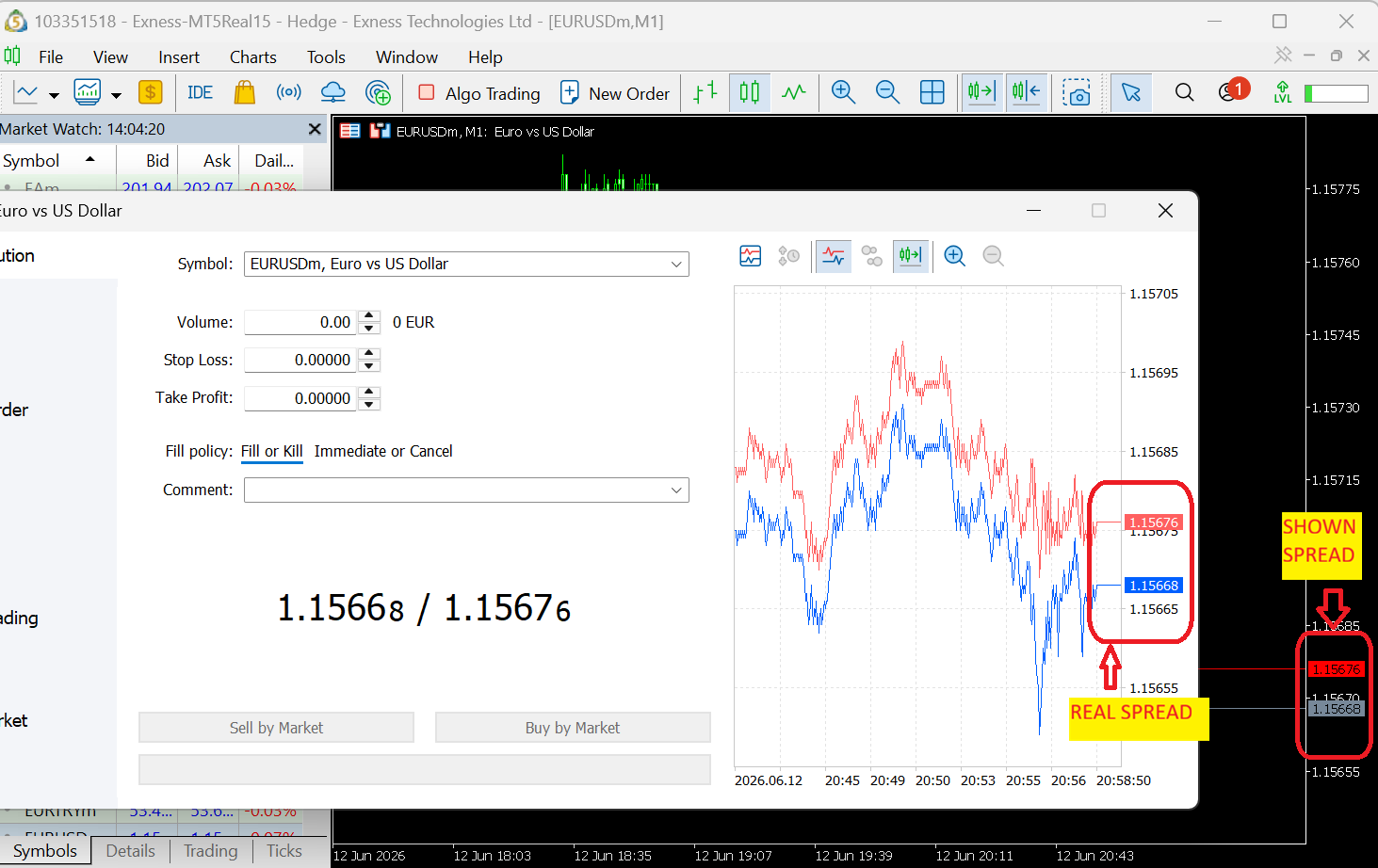1378x868 pixels.
Task: Open the line chart type dropdown arrow
Action: 54,94
